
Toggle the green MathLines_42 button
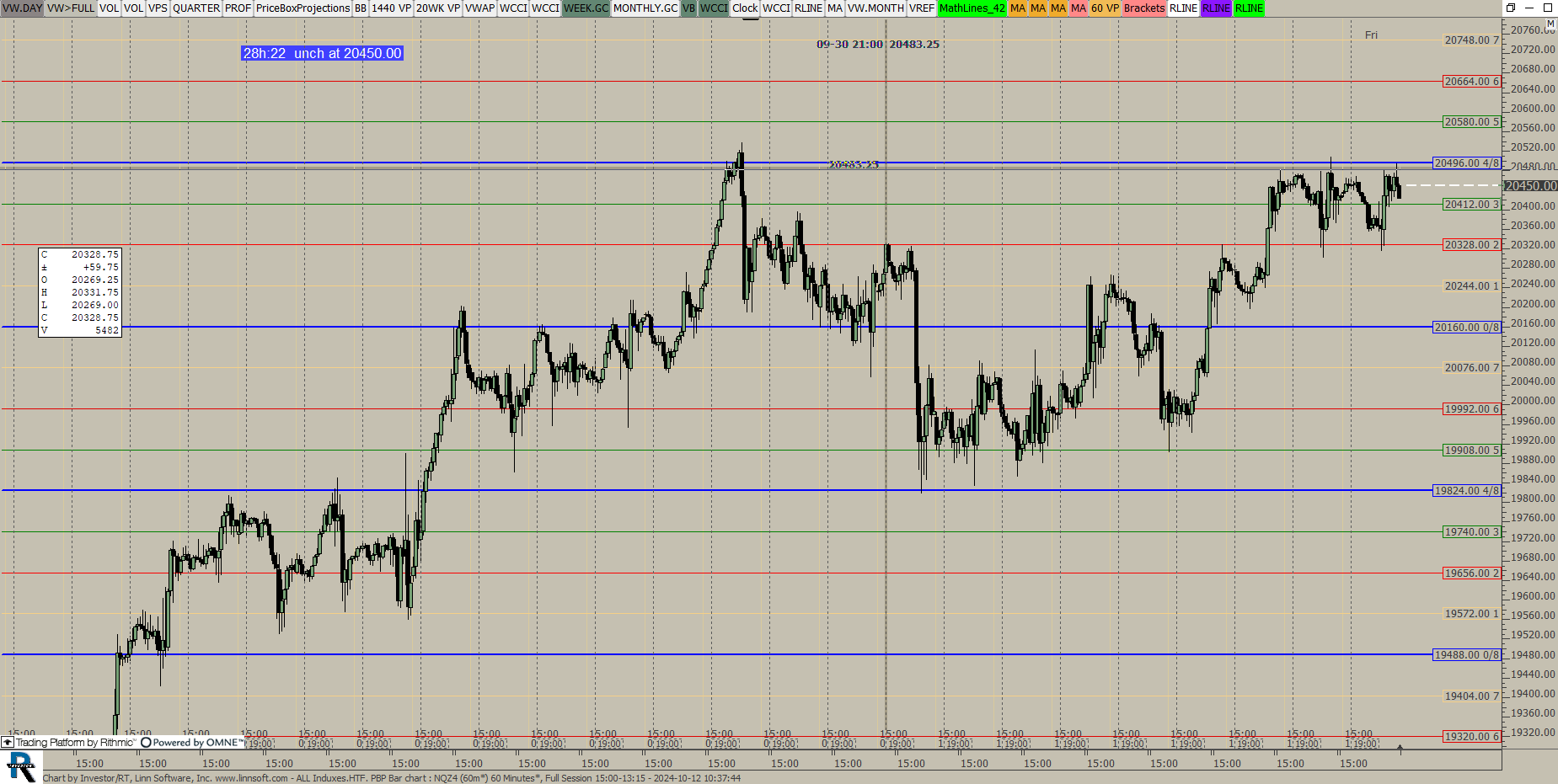[972, 8]
